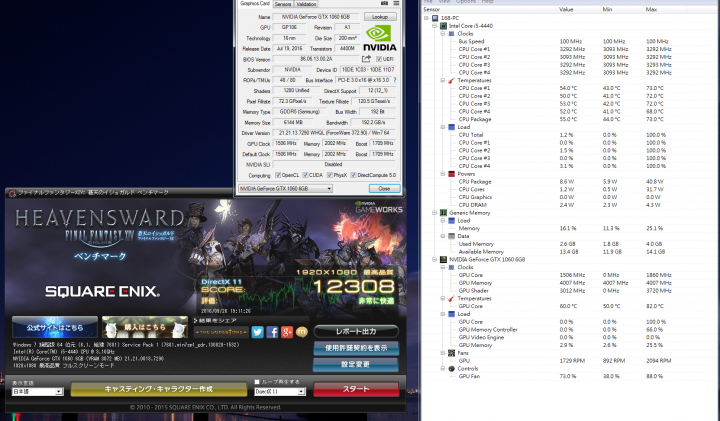Collapse the CPU Clocks node
This screenshot has width=720, height=421.
click(443, 34)
